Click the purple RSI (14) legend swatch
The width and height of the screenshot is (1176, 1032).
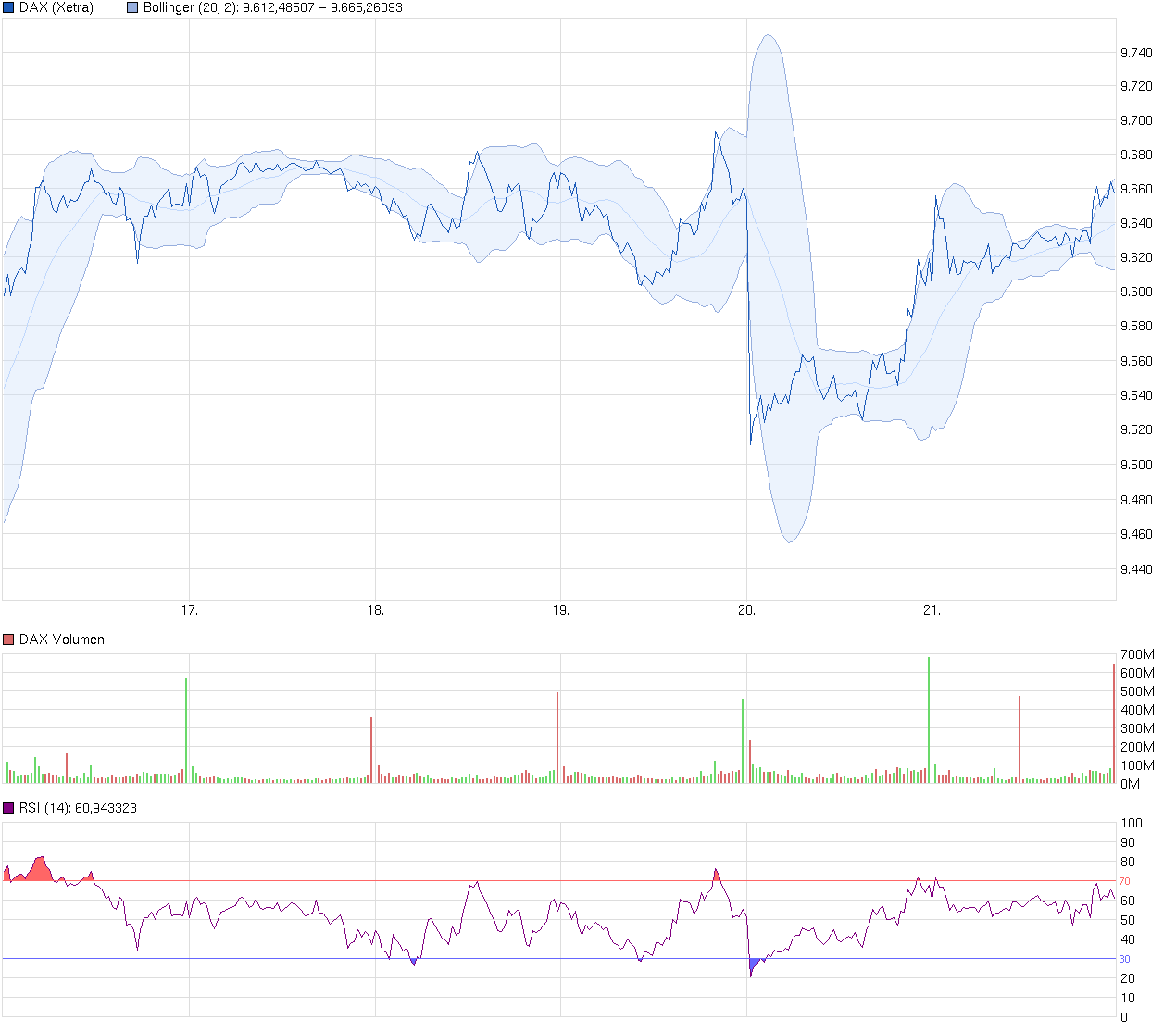(9, 808)
